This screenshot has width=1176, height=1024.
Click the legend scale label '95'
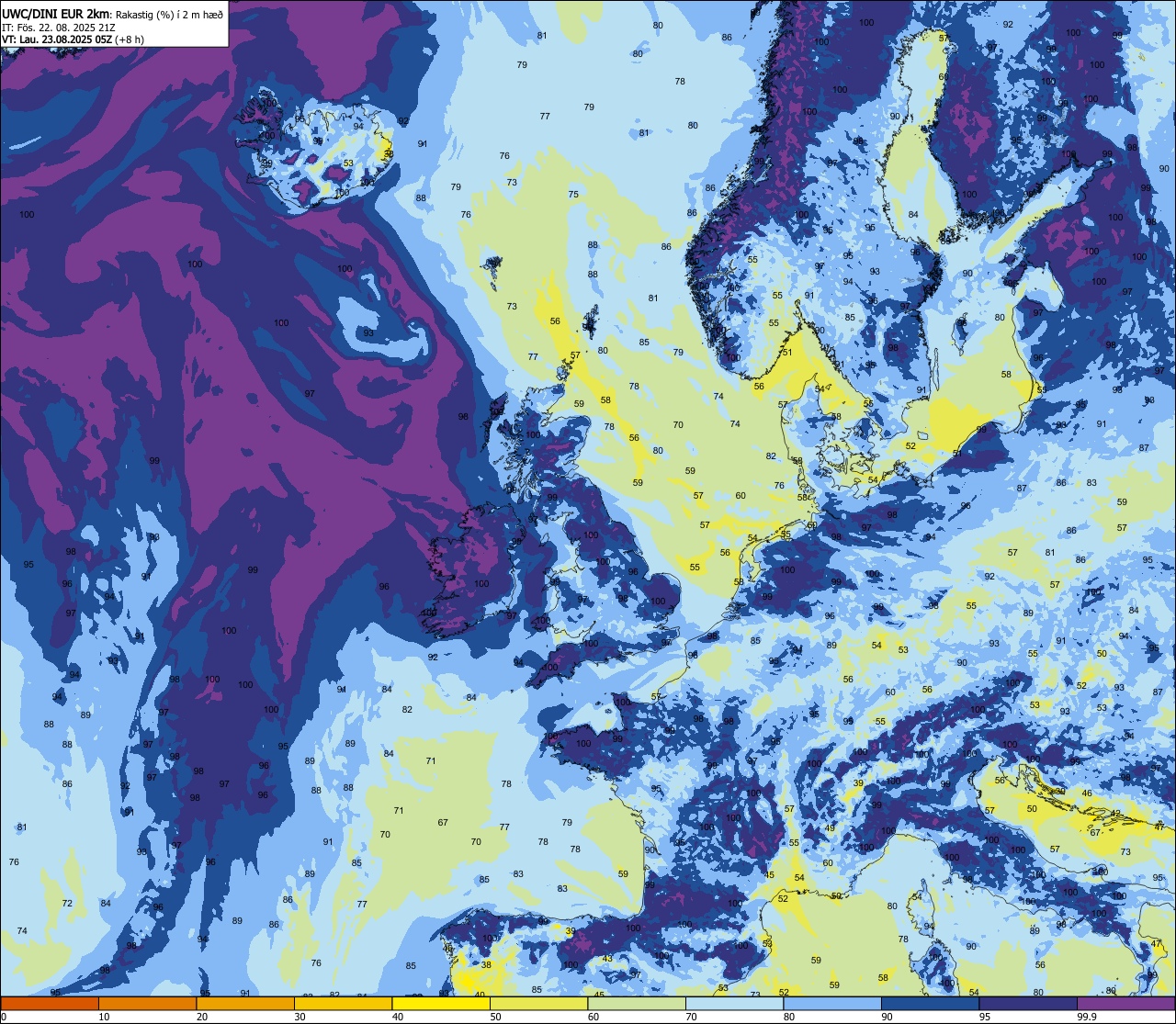pos(985,1017)
